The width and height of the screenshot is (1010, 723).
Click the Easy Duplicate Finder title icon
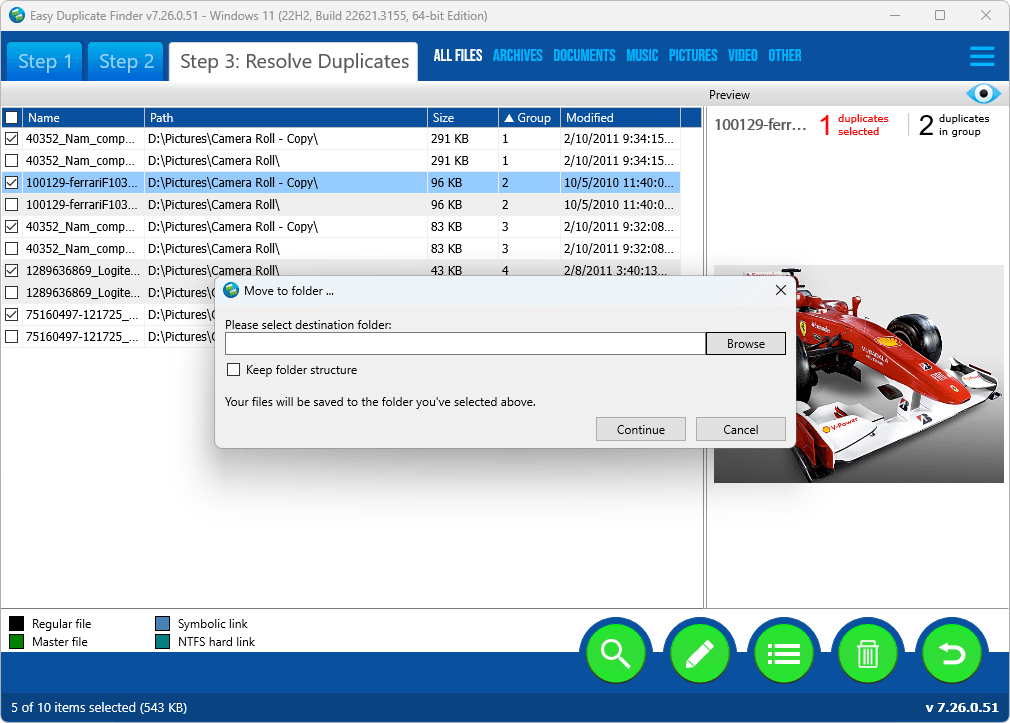[17, 15]
